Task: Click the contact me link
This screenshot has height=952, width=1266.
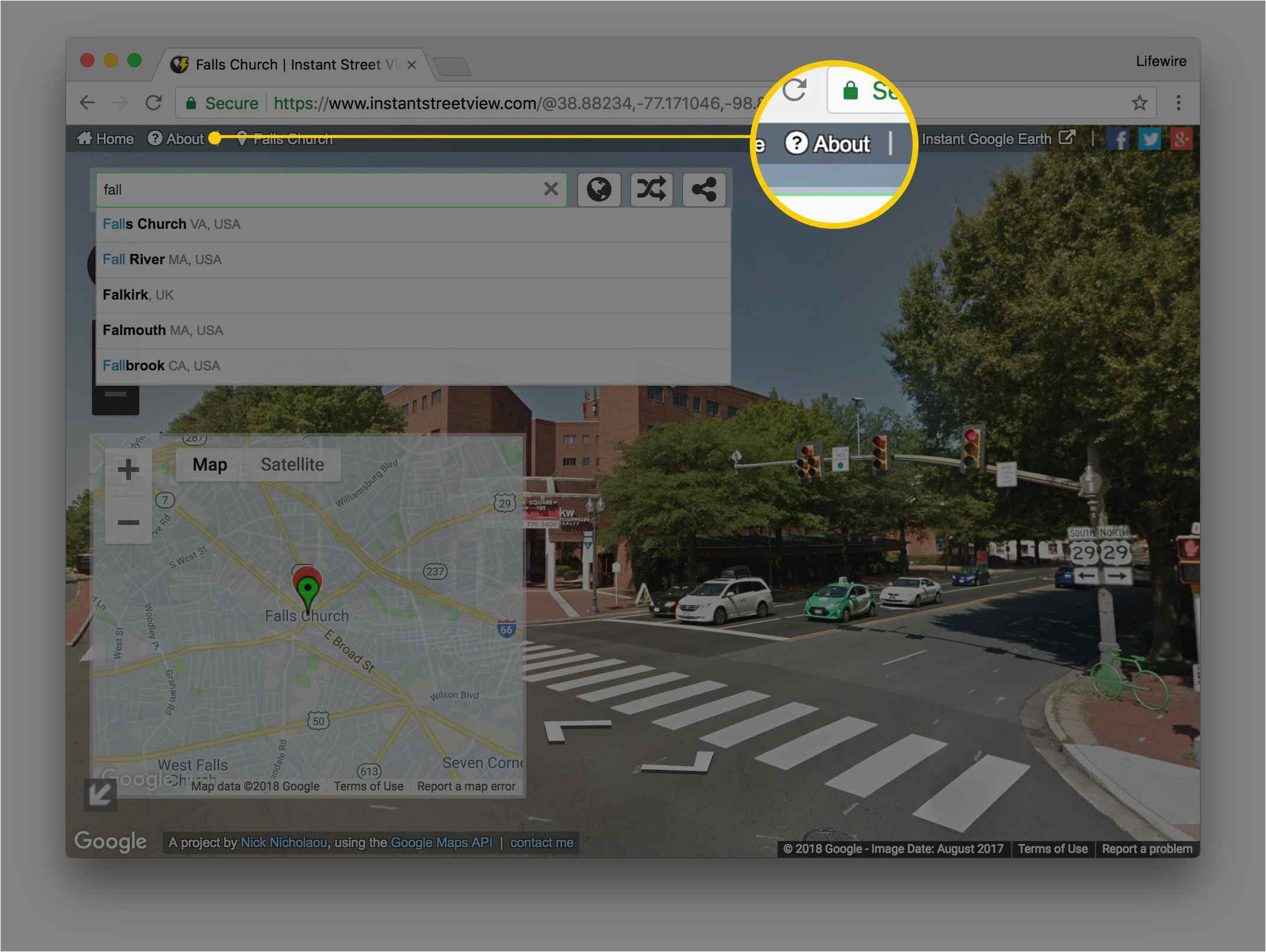Action: coord(542,843)
